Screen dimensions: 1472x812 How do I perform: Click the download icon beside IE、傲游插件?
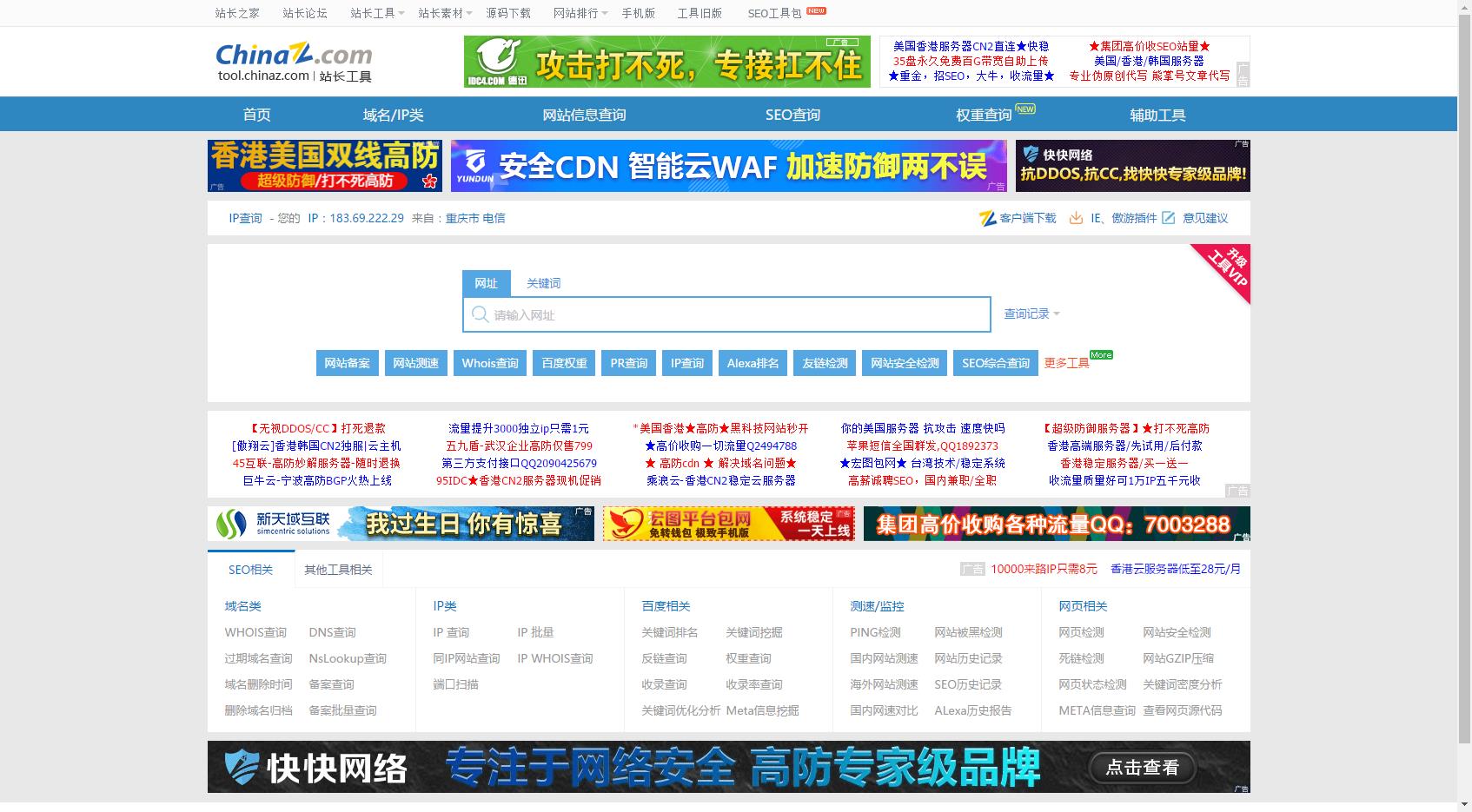coord(1076,218)
